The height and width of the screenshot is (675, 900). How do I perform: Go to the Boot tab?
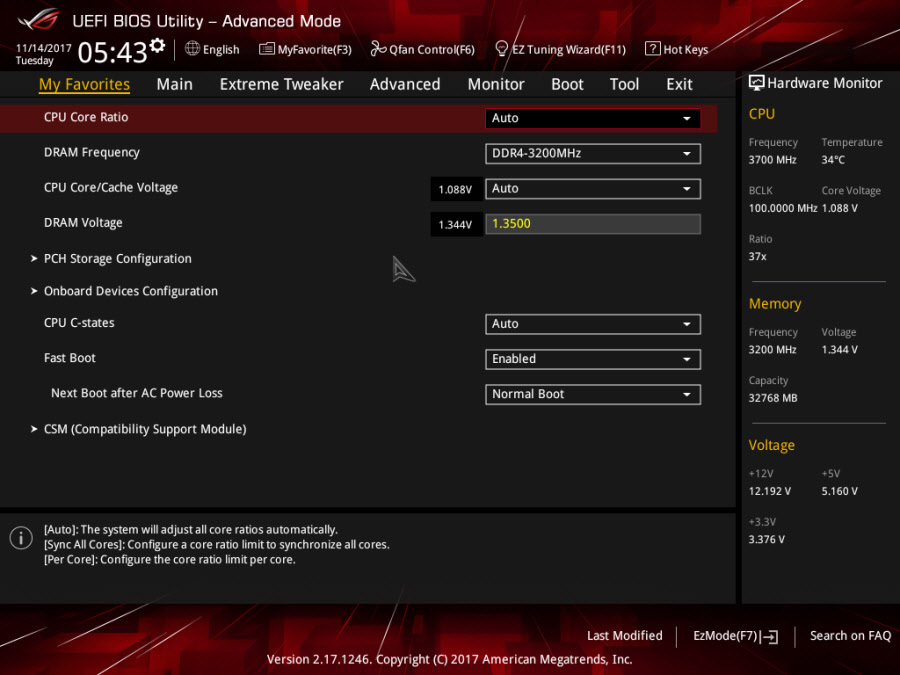click(x=567, y=84)
